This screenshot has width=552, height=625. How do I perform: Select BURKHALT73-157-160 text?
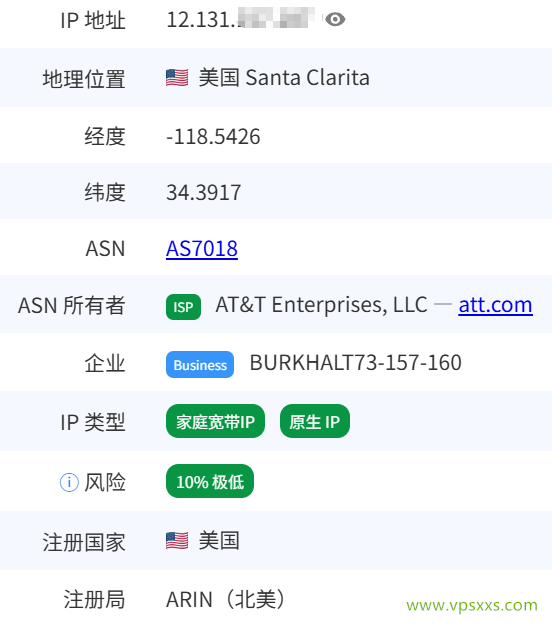[x=356, y=363]
